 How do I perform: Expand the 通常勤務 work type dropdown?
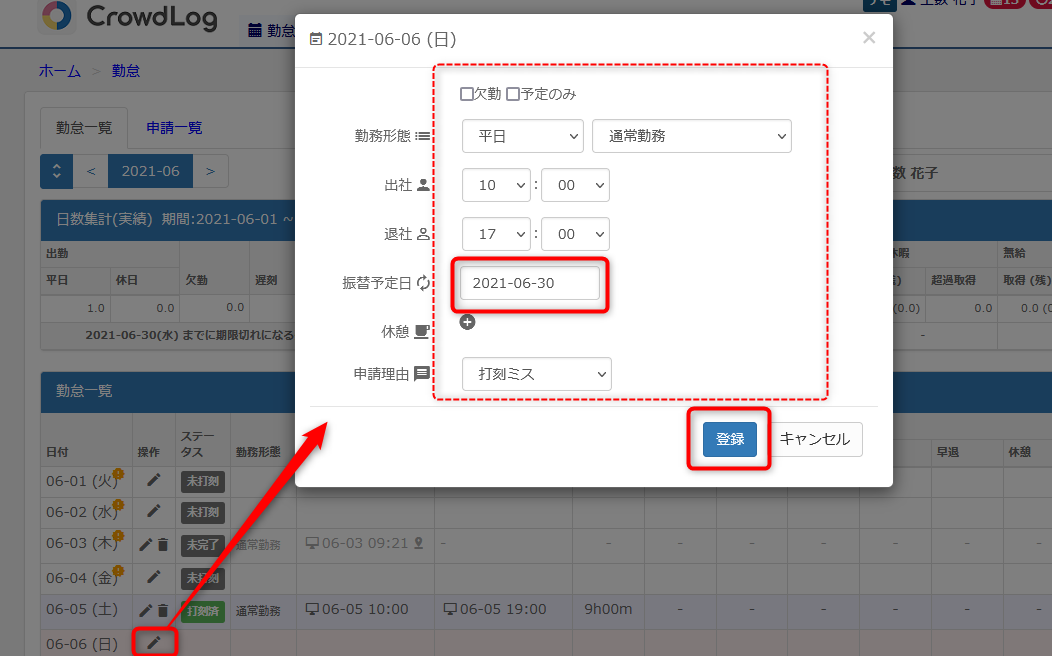[691, 136]
